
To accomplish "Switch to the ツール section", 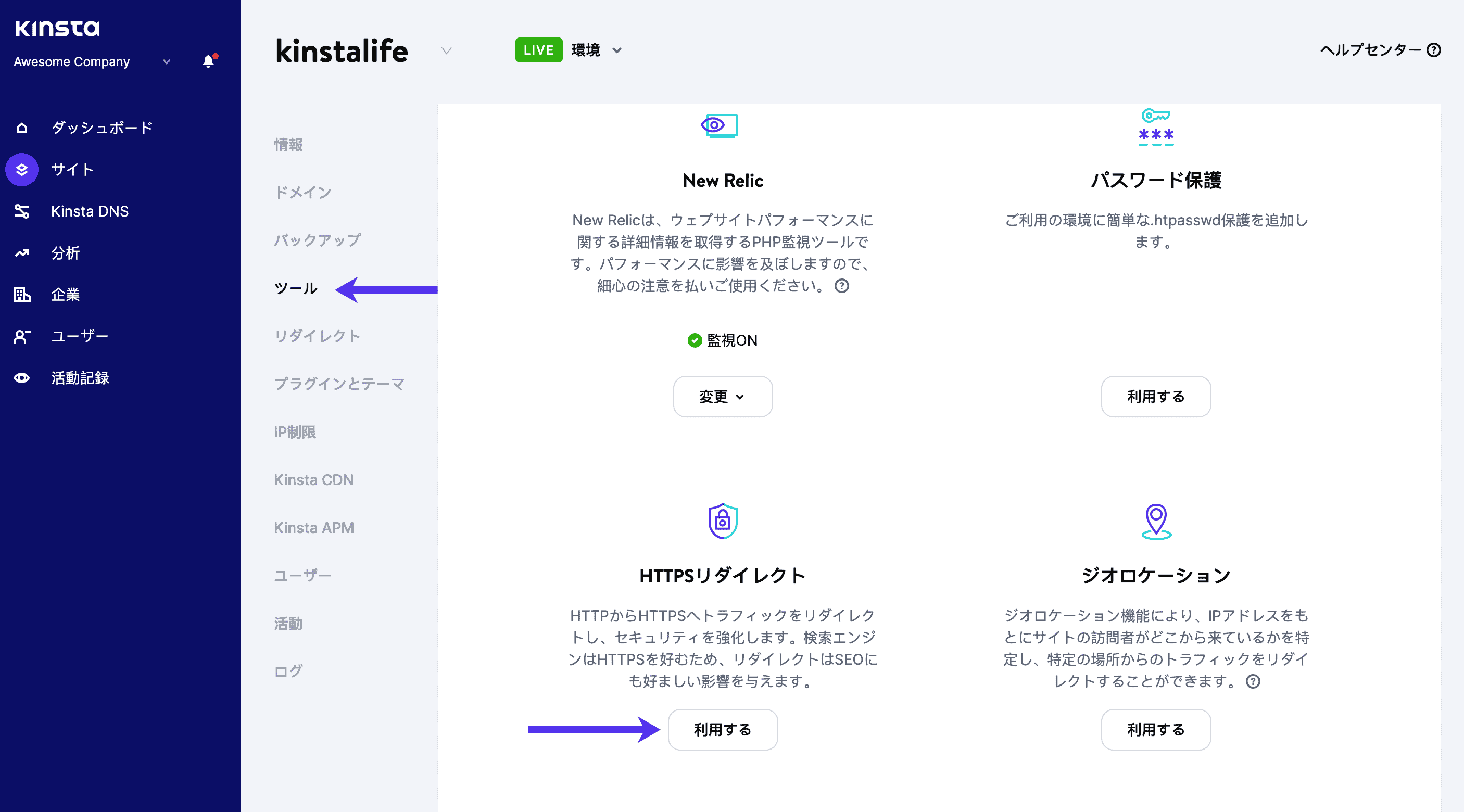I will (296, 288).
